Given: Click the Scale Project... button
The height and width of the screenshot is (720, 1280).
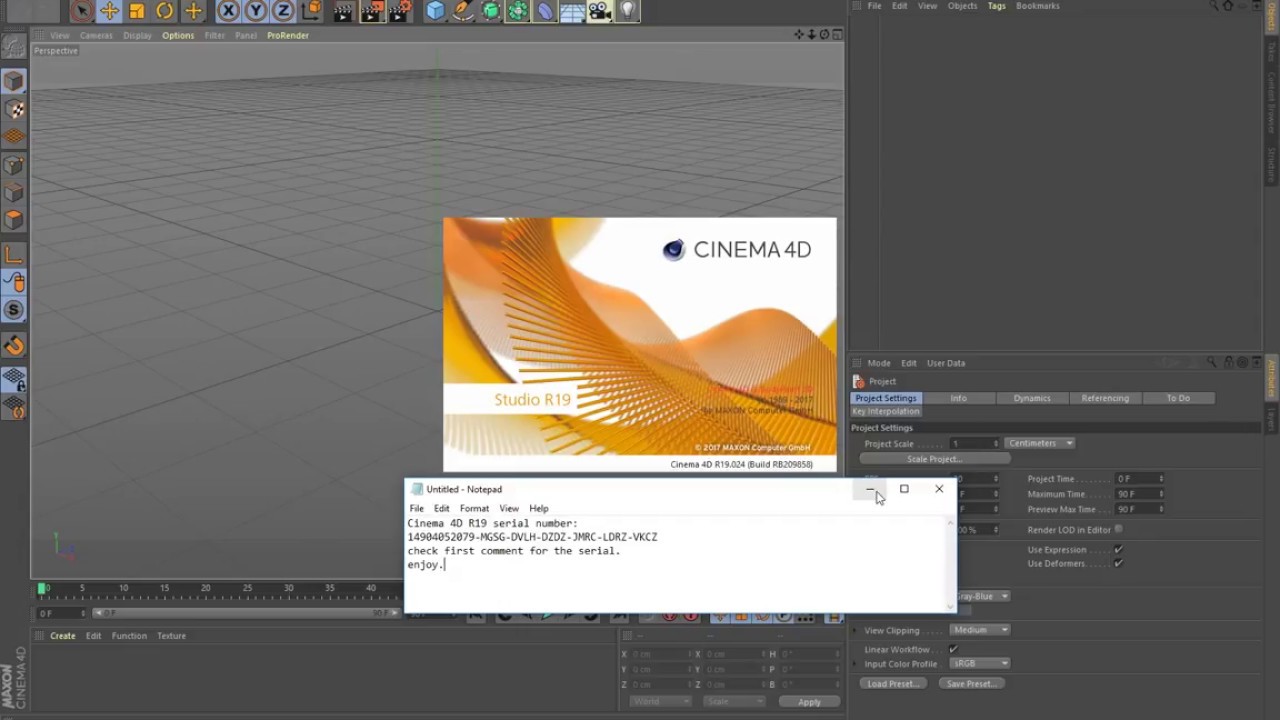Looking at the screenshot, I should [934, 459].
